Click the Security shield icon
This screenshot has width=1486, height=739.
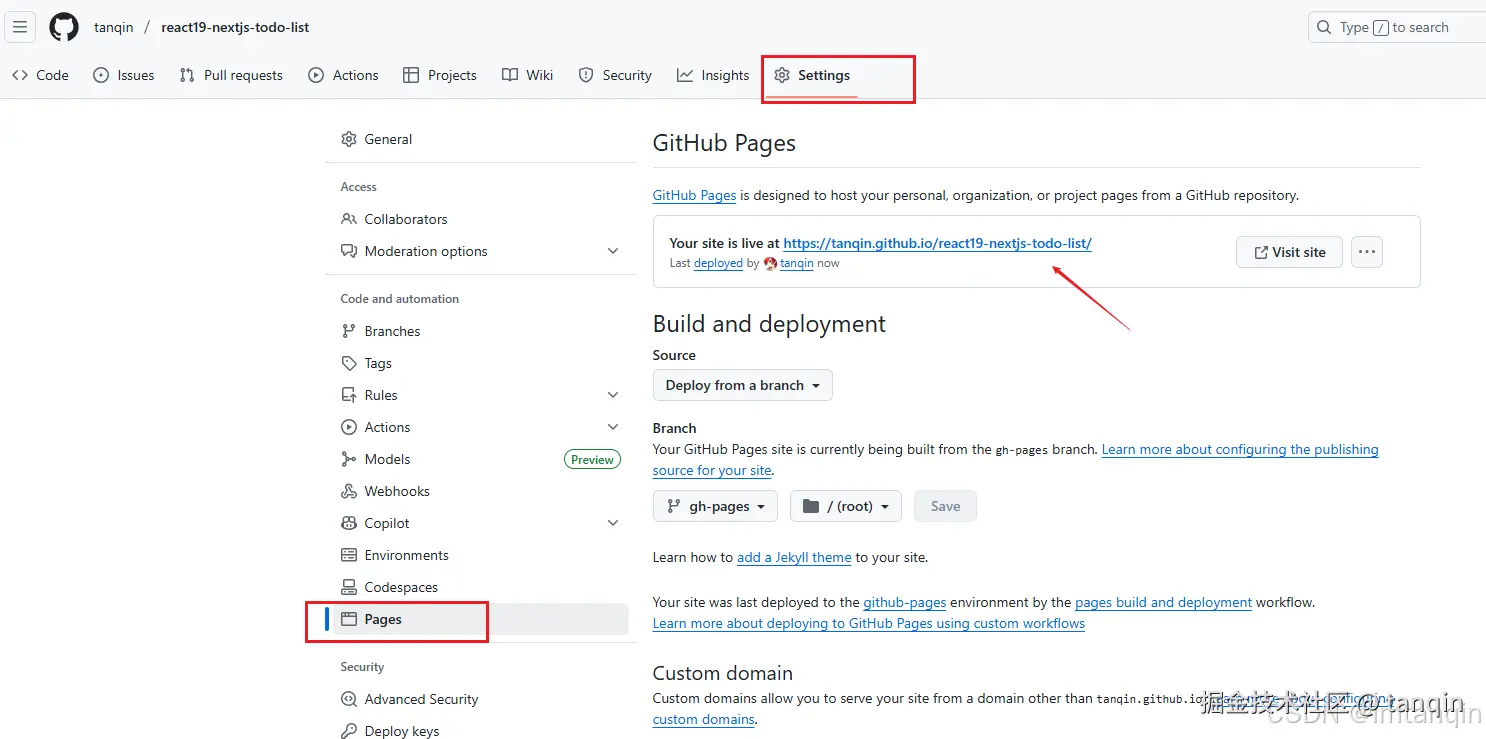tap(586, 75)
